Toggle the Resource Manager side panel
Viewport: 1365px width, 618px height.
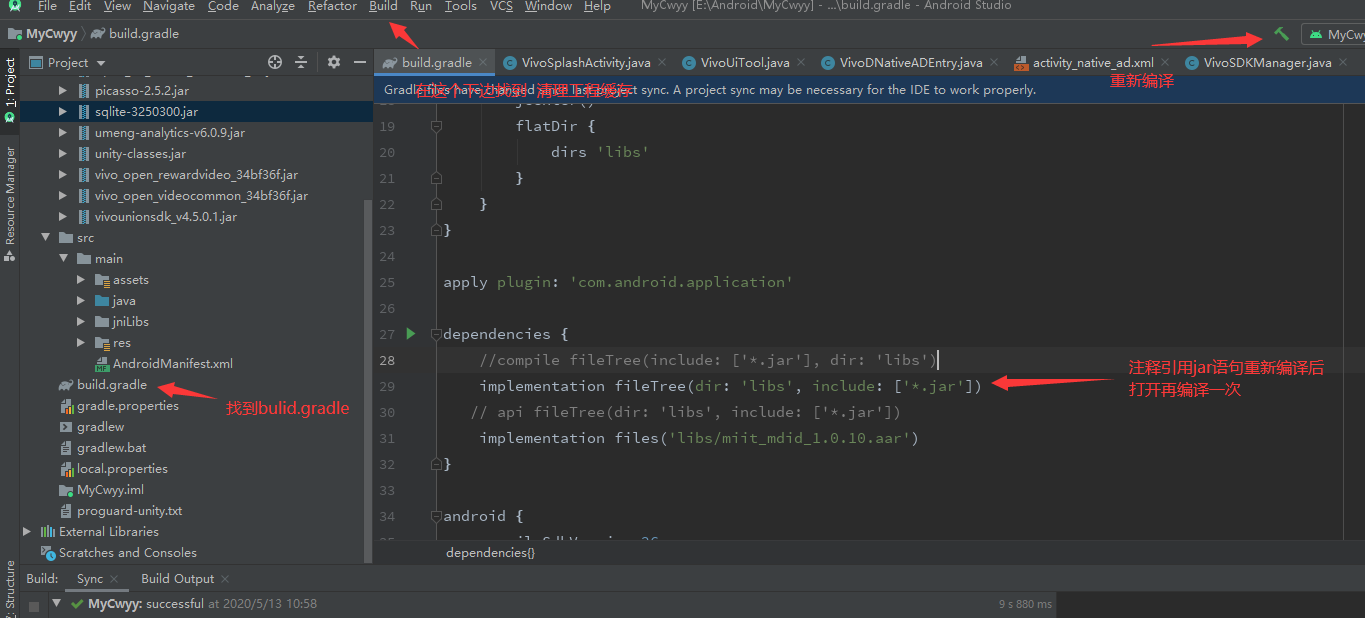click(10, 195)
